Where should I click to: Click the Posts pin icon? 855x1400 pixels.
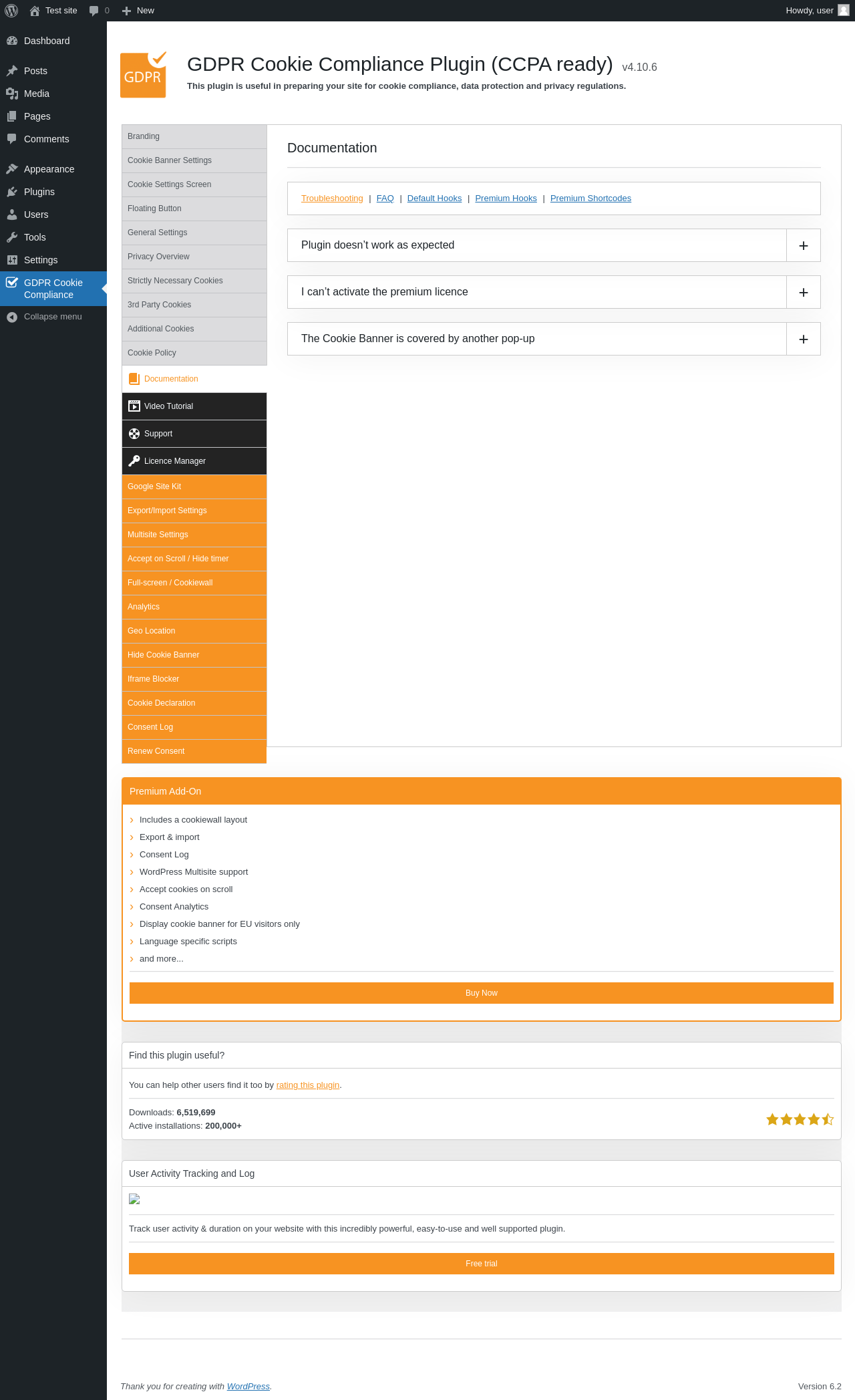(12, 71)
